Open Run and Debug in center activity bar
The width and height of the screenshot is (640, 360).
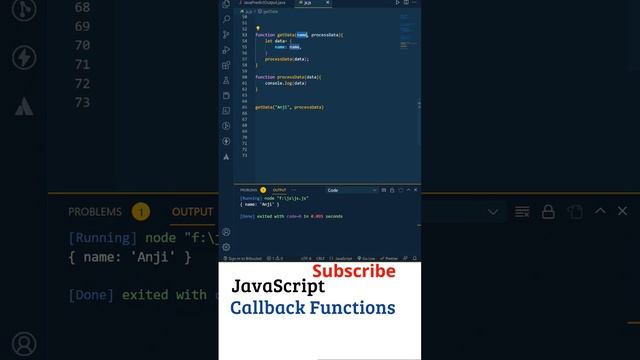pos(226,50)
